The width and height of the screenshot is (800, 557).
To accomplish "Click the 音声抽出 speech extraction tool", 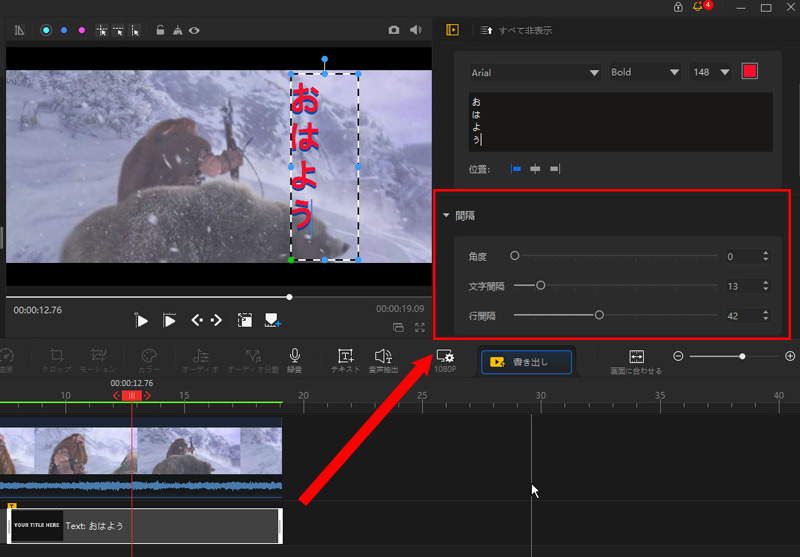I will click(x=383, y=360).
